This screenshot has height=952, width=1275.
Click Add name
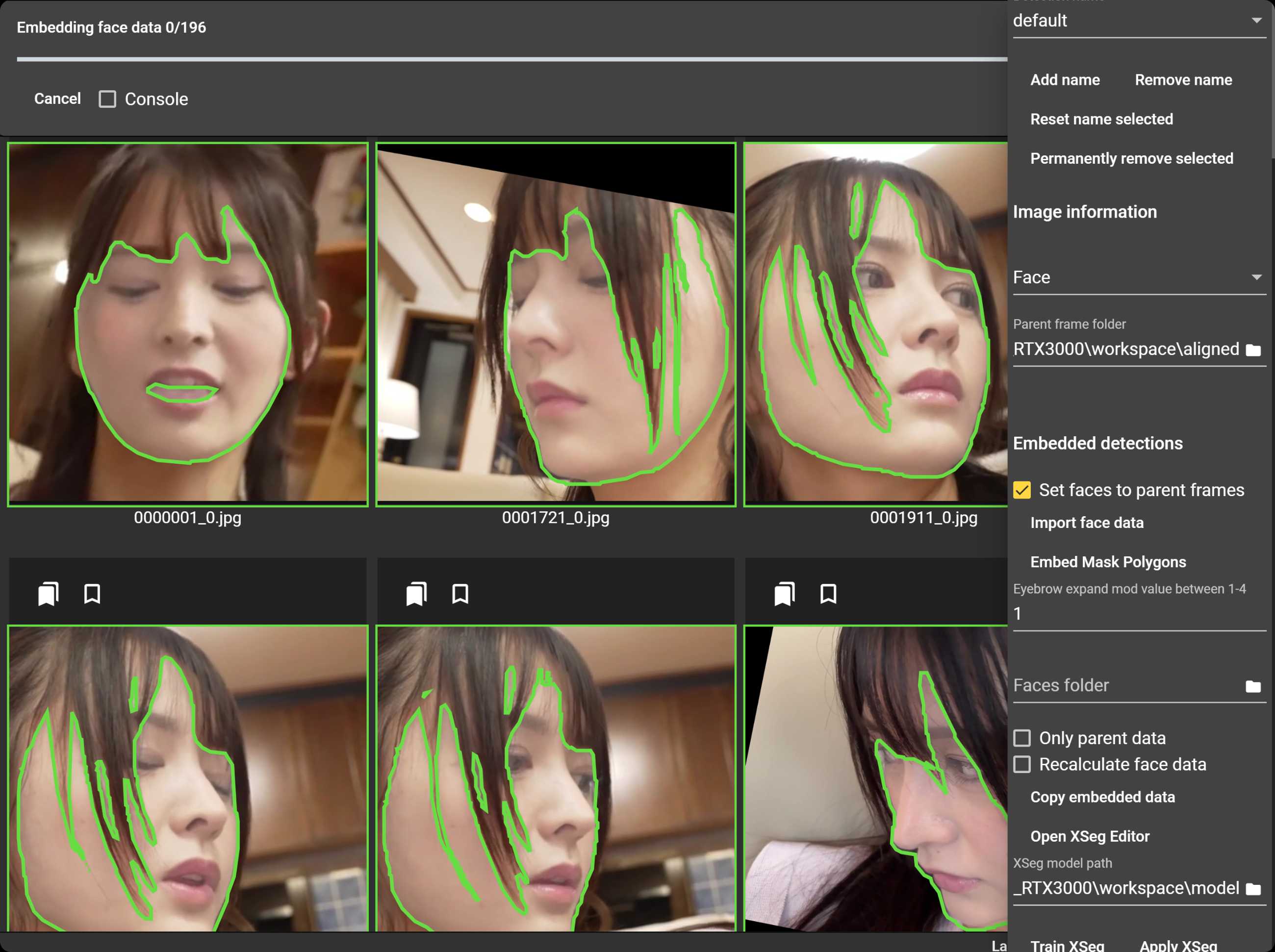[x=1065, y=79]
